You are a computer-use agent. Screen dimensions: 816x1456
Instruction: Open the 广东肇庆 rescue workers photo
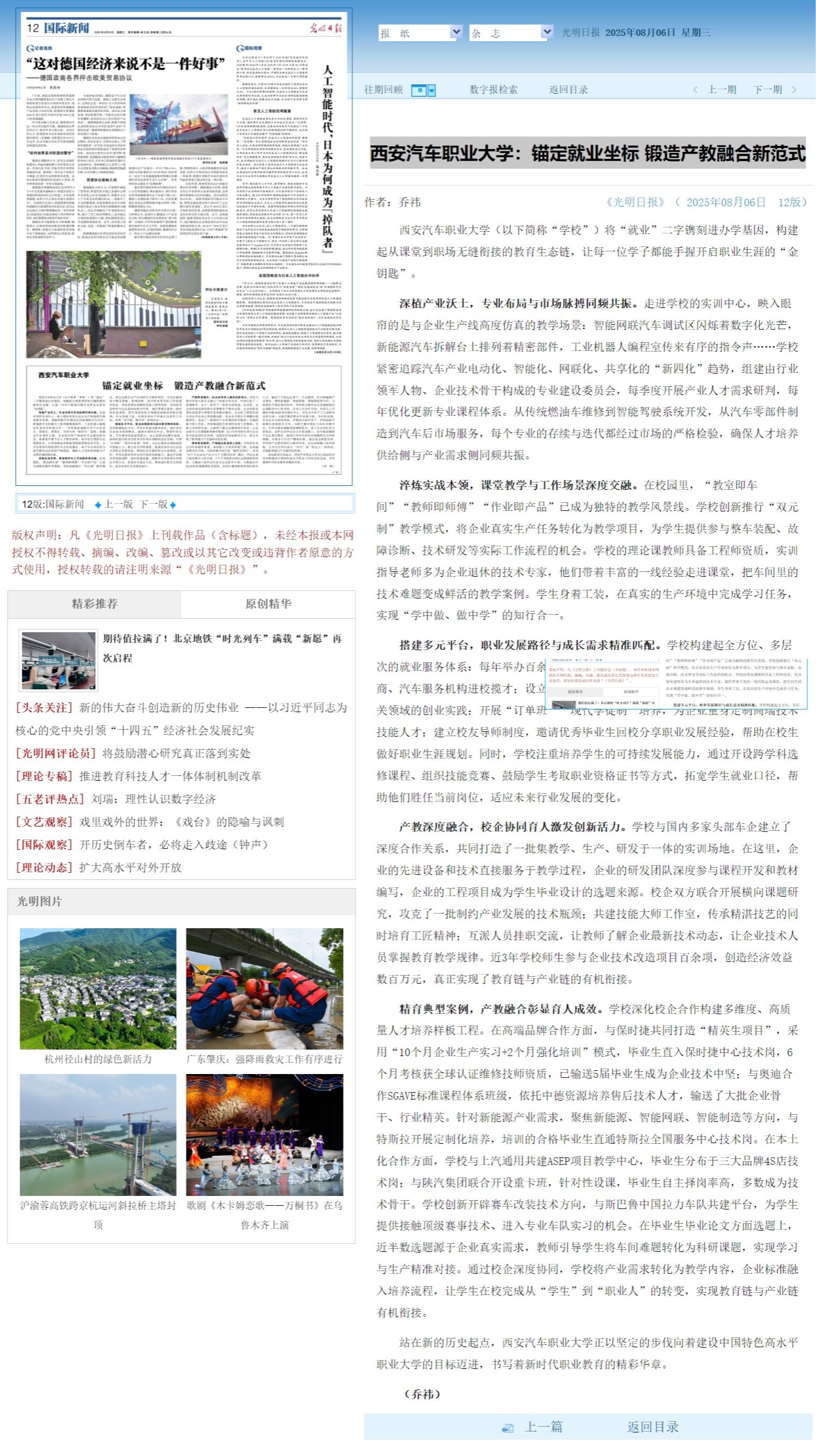[x=264, y=988]
